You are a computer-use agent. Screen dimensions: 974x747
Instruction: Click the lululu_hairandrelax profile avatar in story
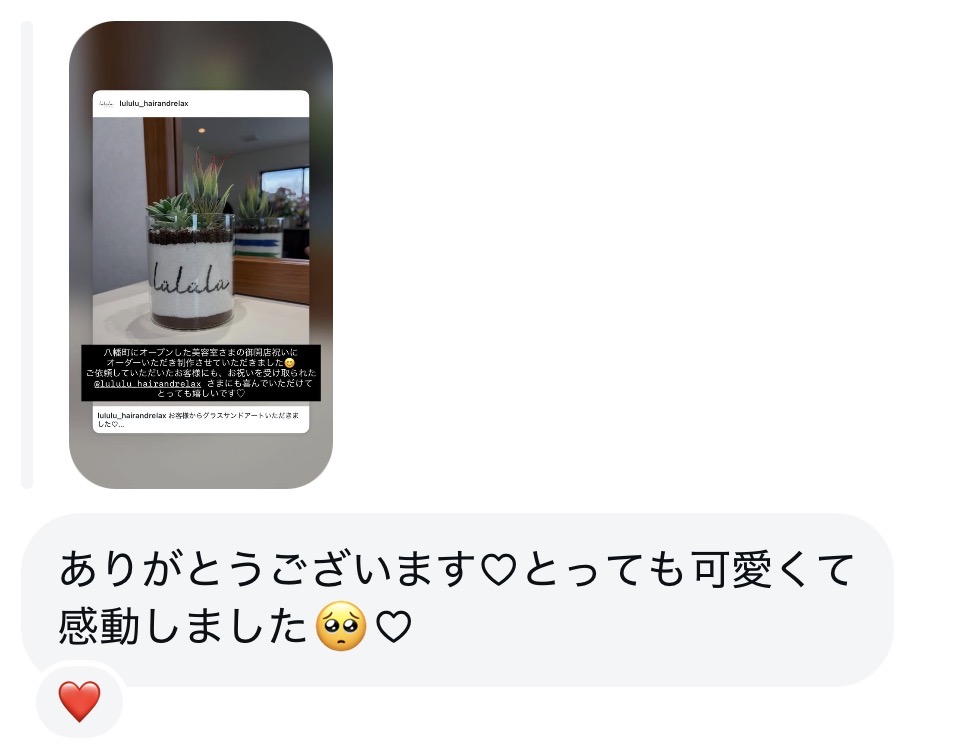106,104
